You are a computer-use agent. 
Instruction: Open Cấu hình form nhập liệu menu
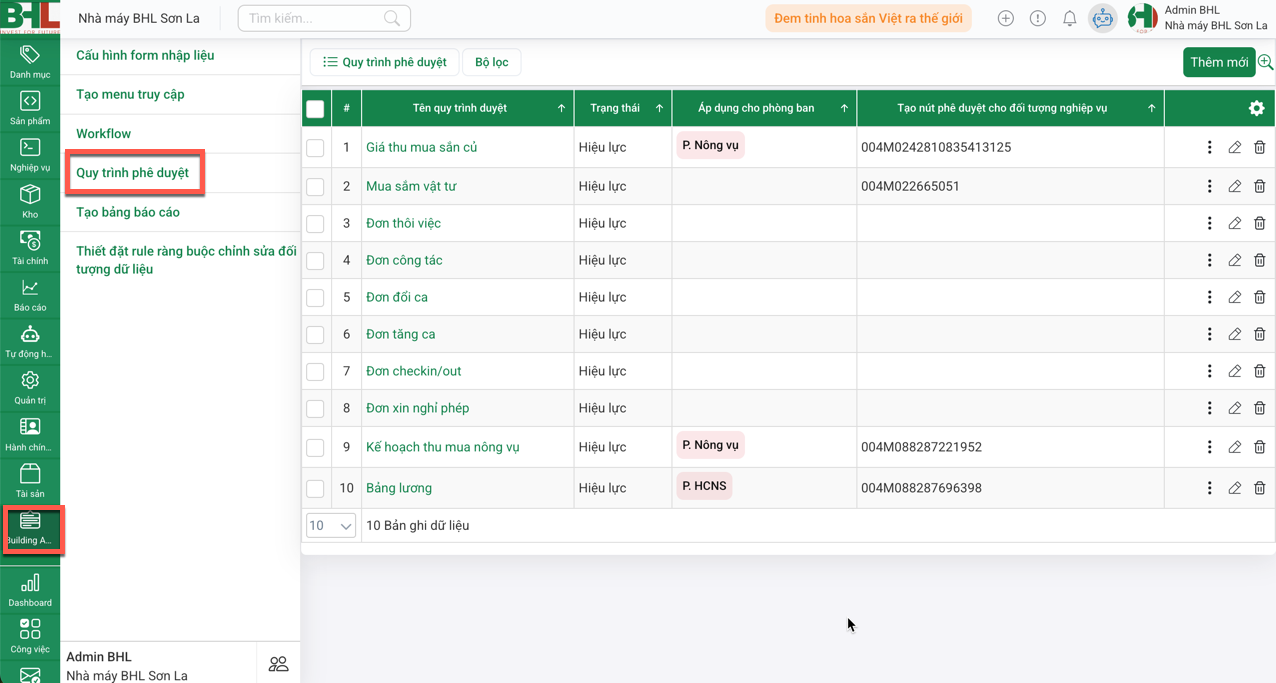[x=145, y=55]
